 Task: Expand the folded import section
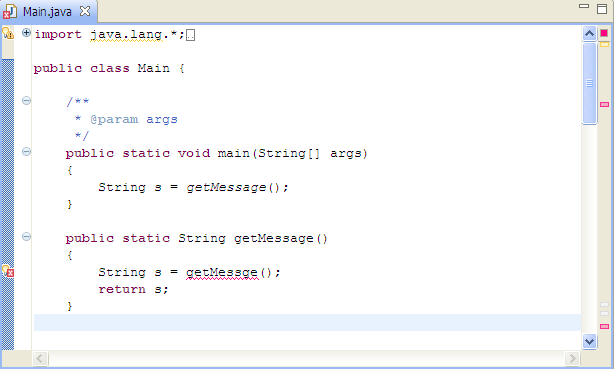26,33
